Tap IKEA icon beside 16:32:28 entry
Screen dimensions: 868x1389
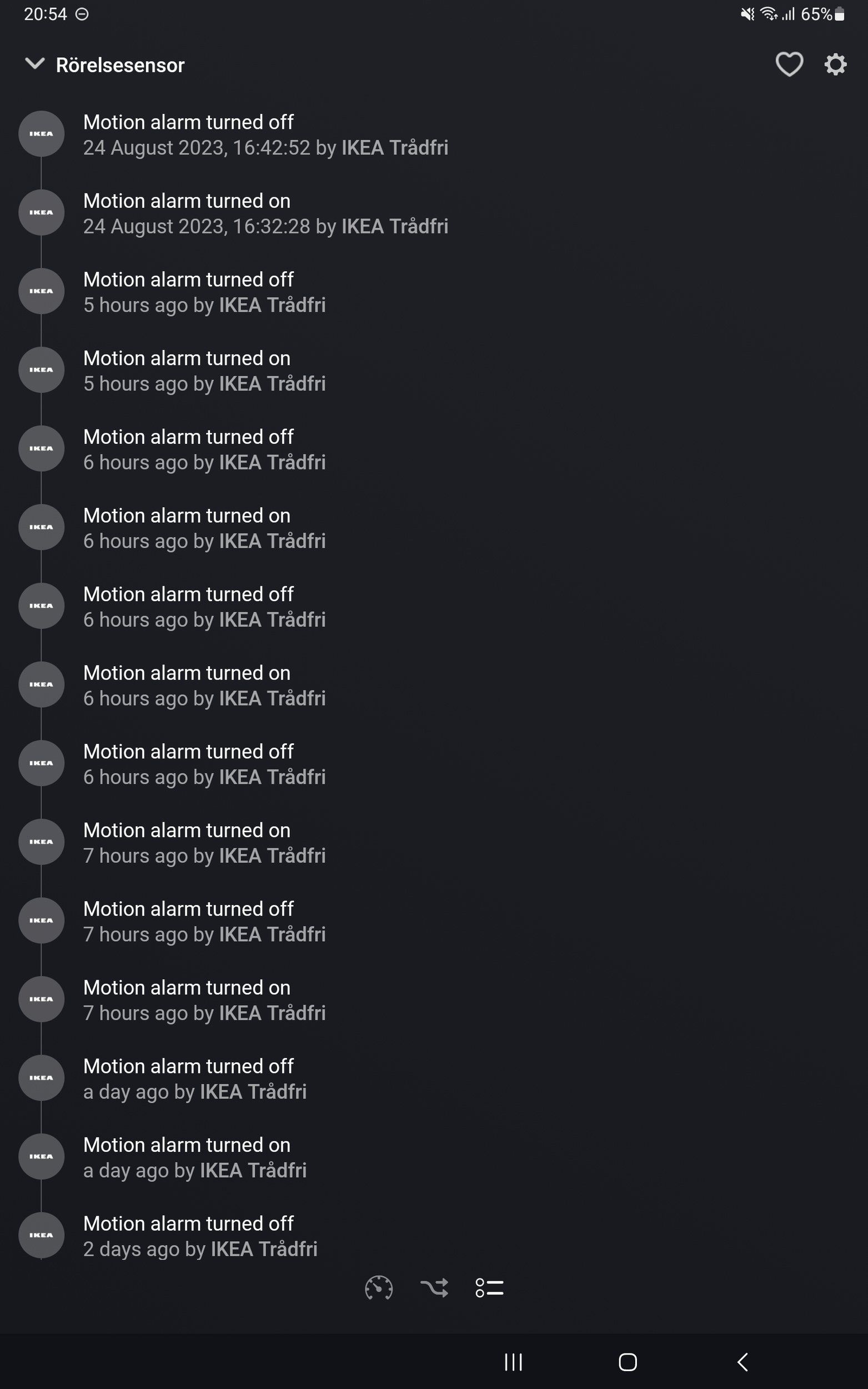(x=41, y=212)
